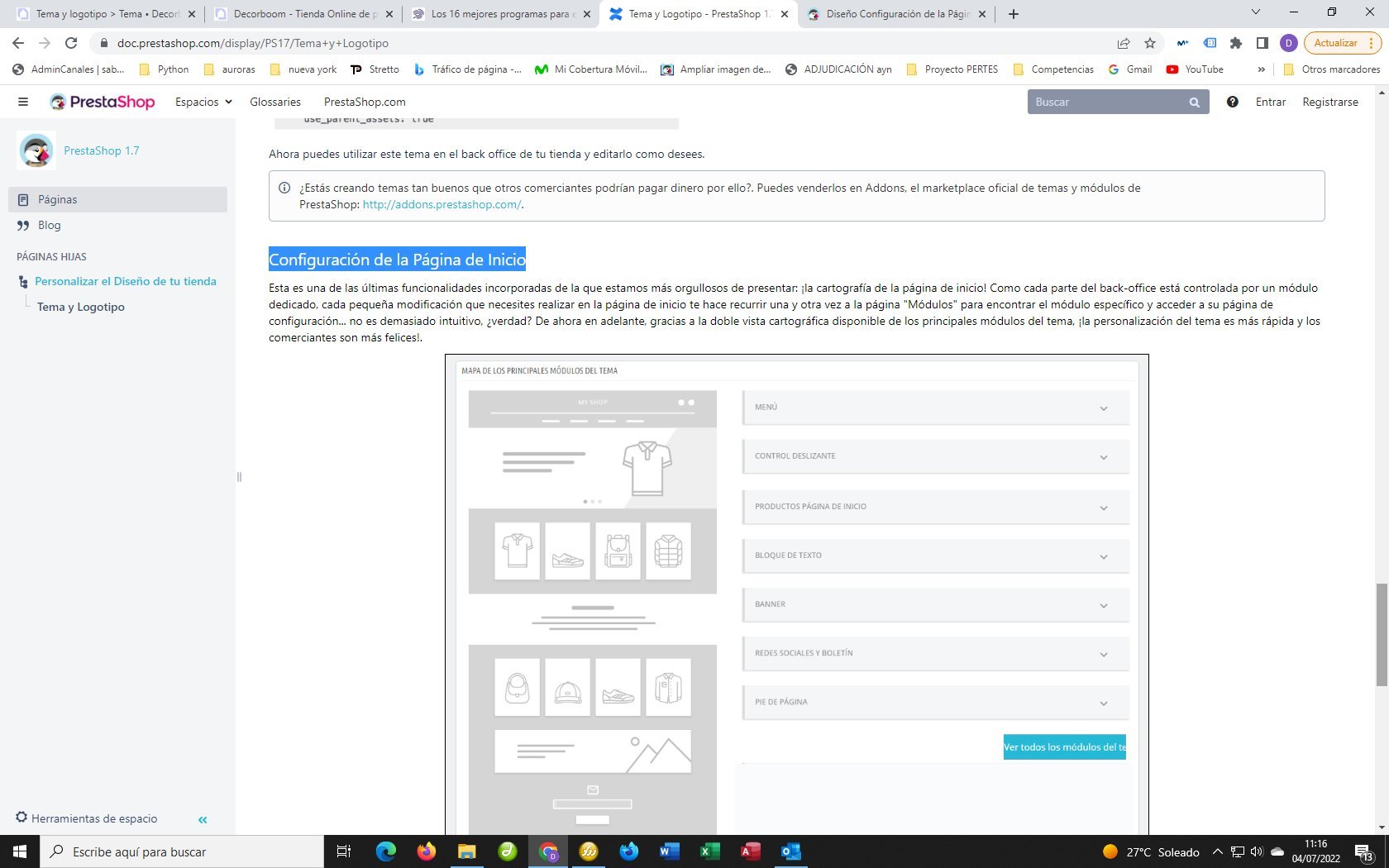Close the Los 16 mejores programas tab

click(x=587, y=14)
